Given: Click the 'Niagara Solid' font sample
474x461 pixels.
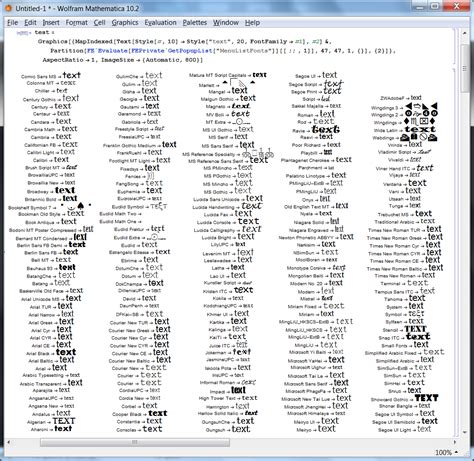Looking at the screenshot, I should pos(316,221).
